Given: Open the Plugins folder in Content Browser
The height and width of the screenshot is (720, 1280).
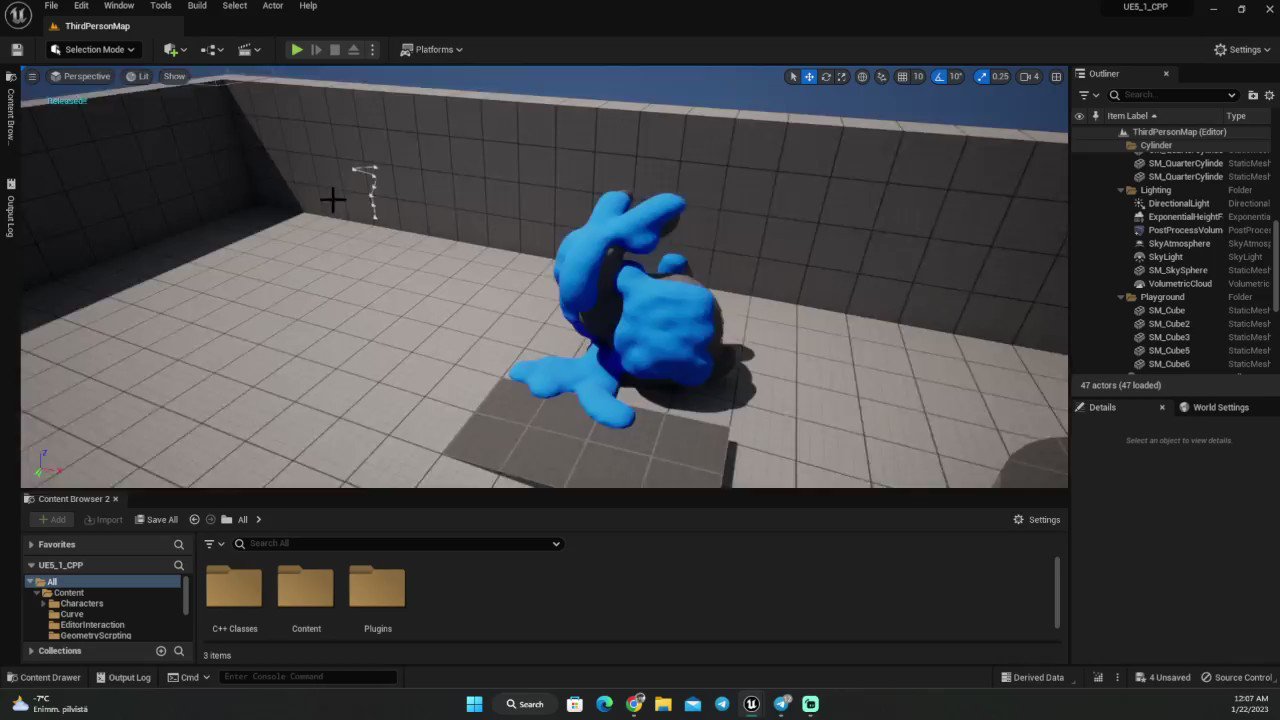Looking at the screenshot, I should (377, 590).
